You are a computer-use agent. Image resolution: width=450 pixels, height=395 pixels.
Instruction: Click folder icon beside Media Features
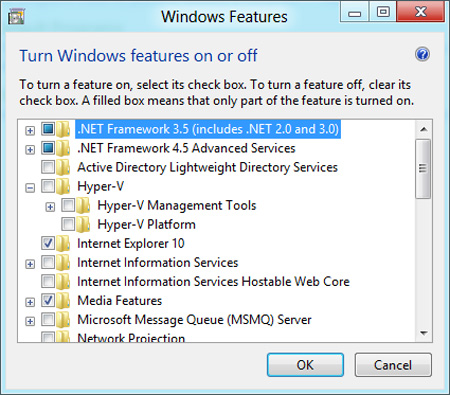pyautogui.click(x=63, y=301)
